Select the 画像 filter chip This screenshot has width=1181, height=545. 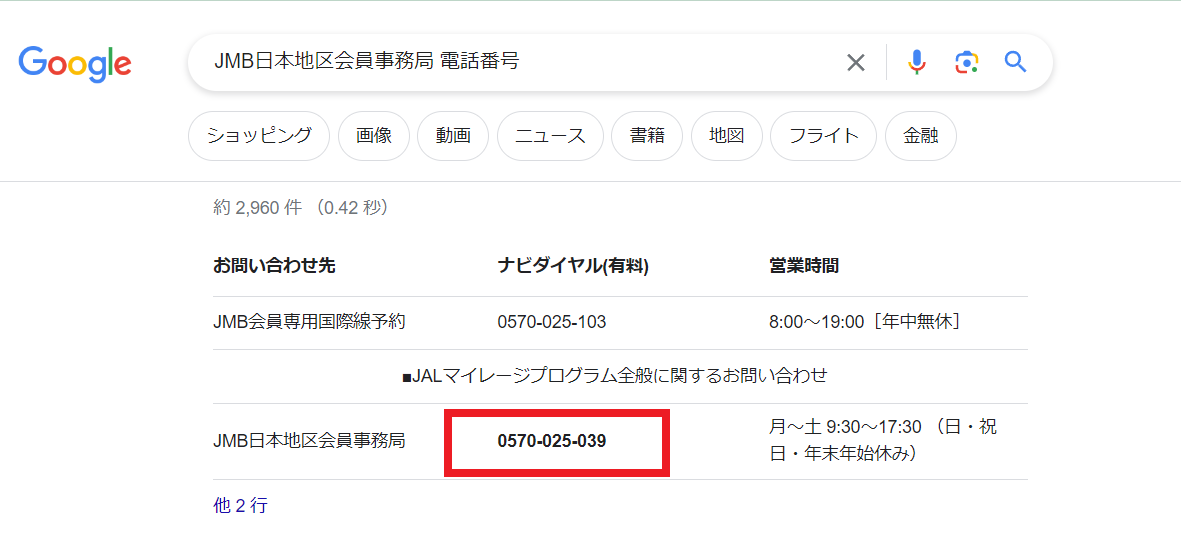click(374, 136)
